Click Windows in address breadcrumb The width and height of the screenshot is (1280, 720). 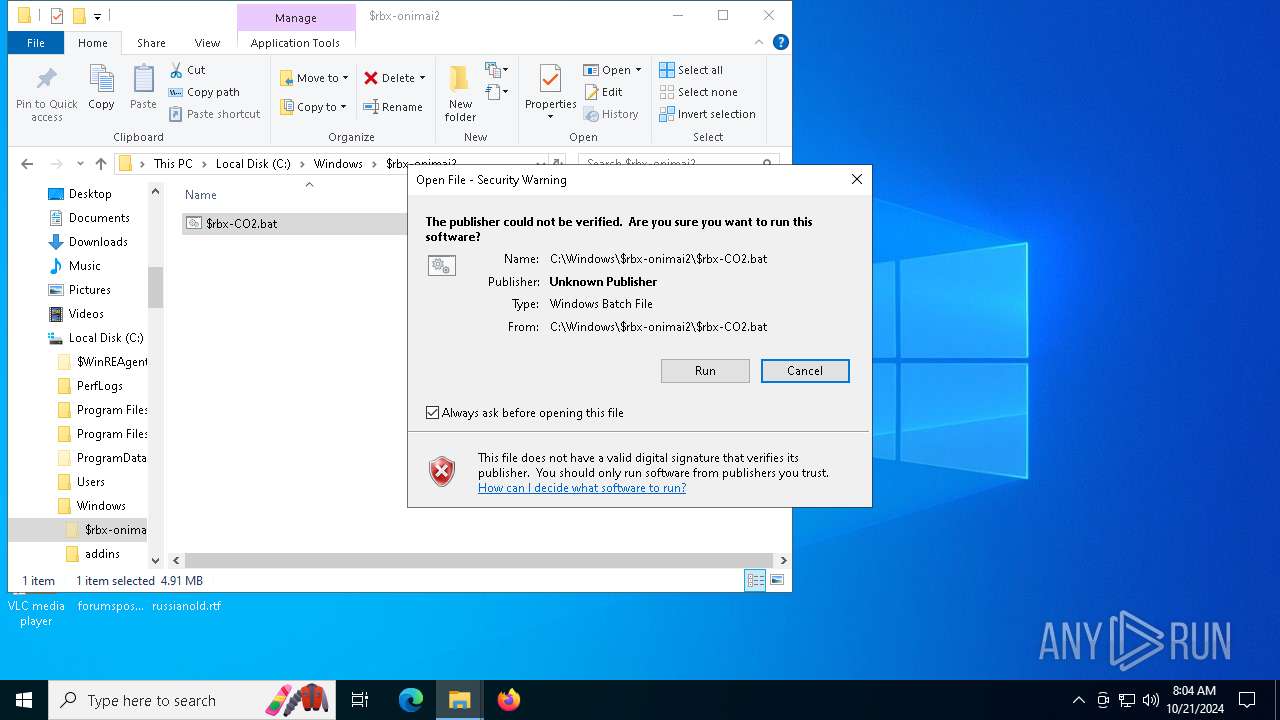pos(338,164)
